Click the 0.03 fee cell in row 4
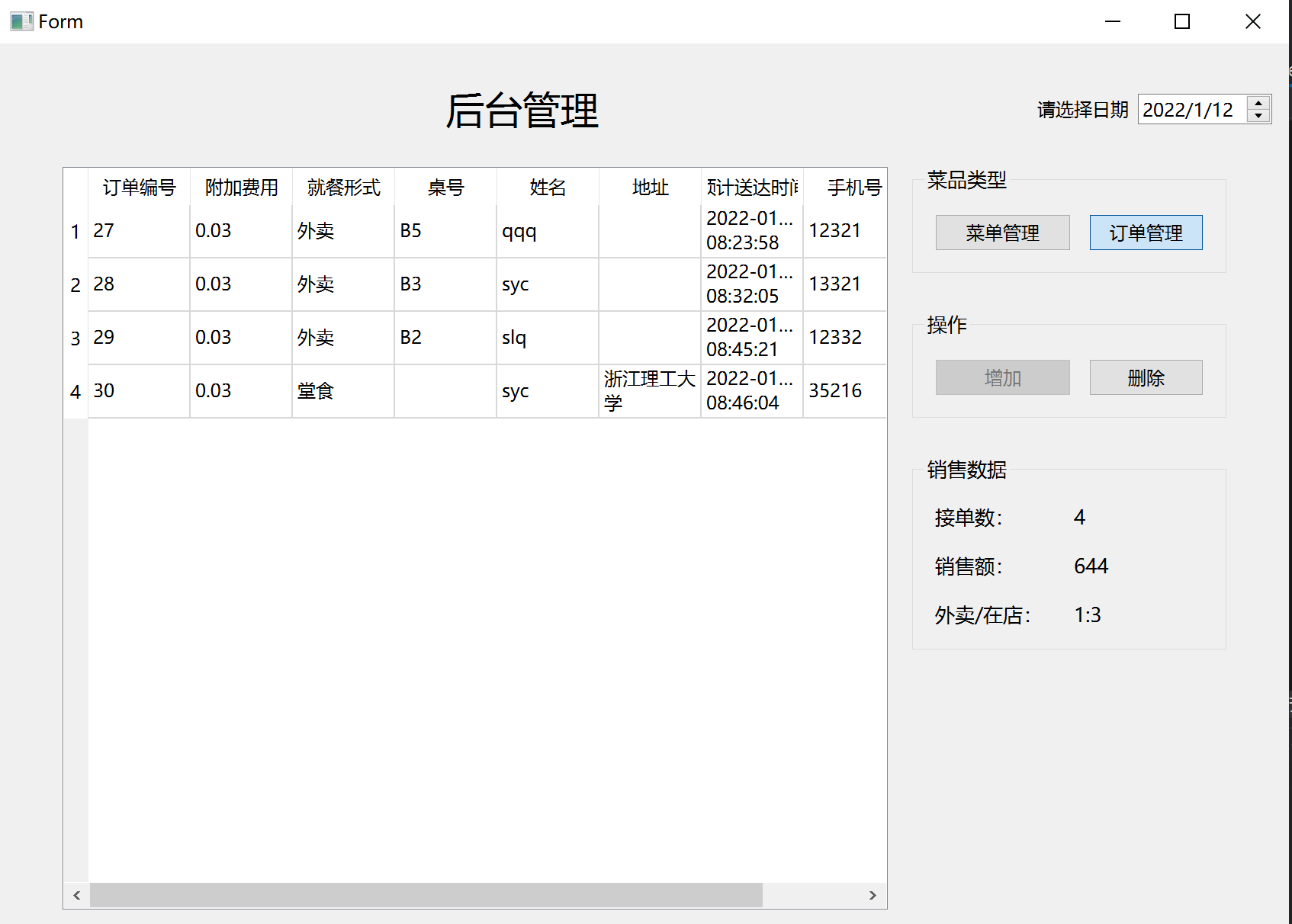This screenshot has width=1292, height=924. tap(241, 391)
